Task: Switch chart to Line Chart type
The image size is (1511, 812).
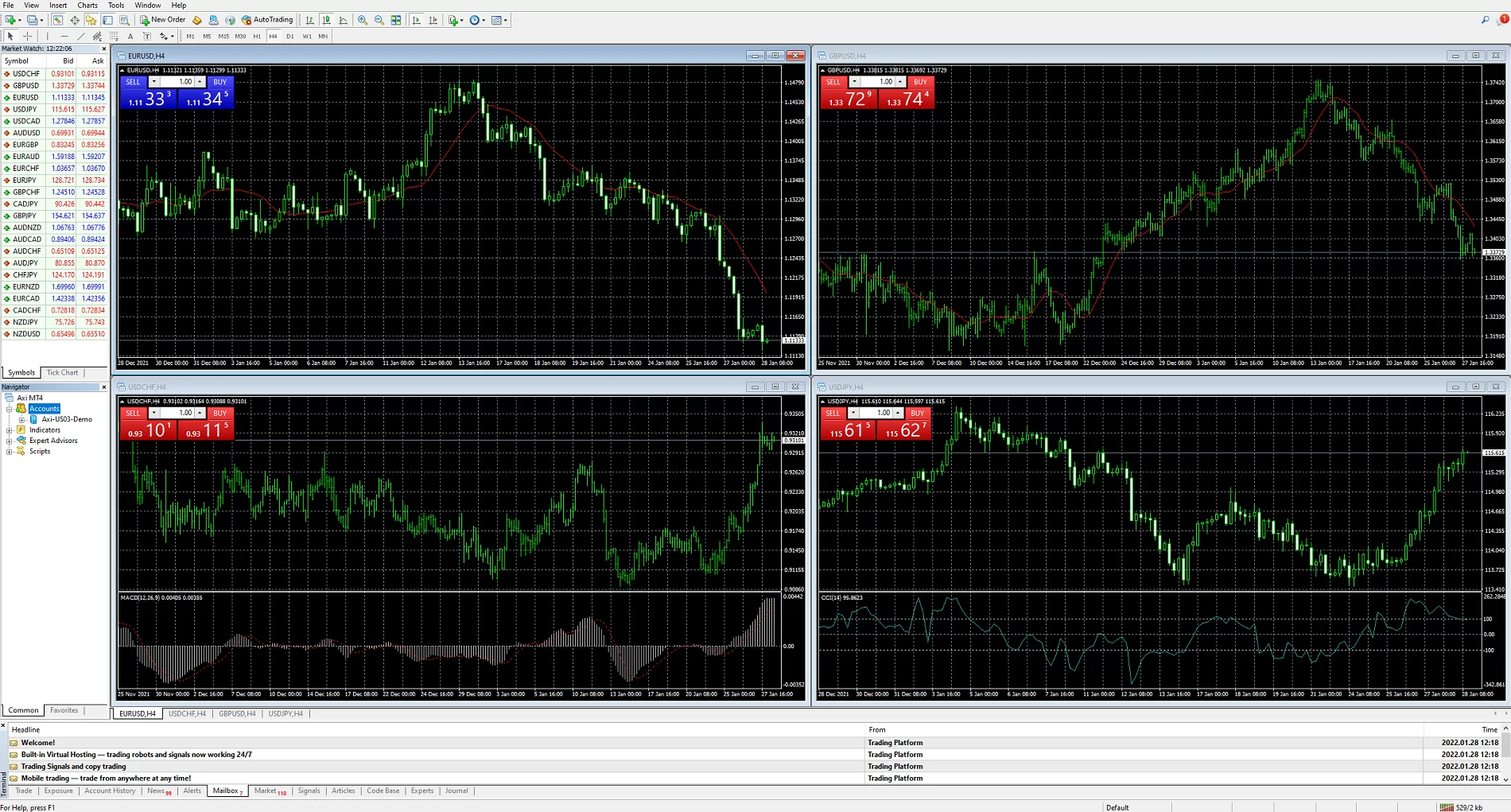Action: [343, 20]
